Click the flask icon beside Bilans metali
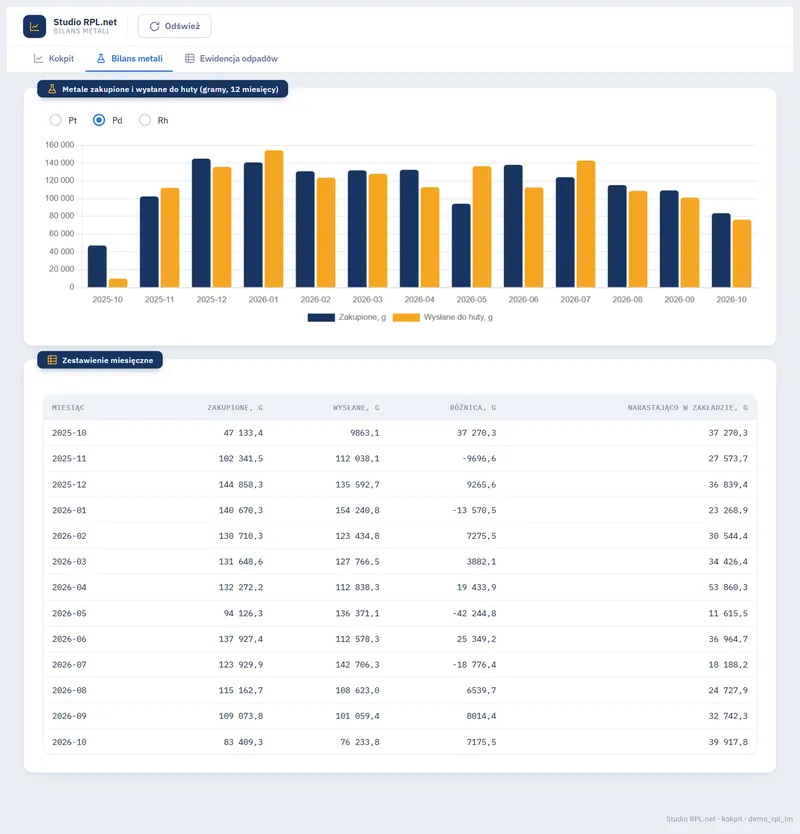Image resolution: width=800 pixels, height=834 pixels. pos(101,59)
